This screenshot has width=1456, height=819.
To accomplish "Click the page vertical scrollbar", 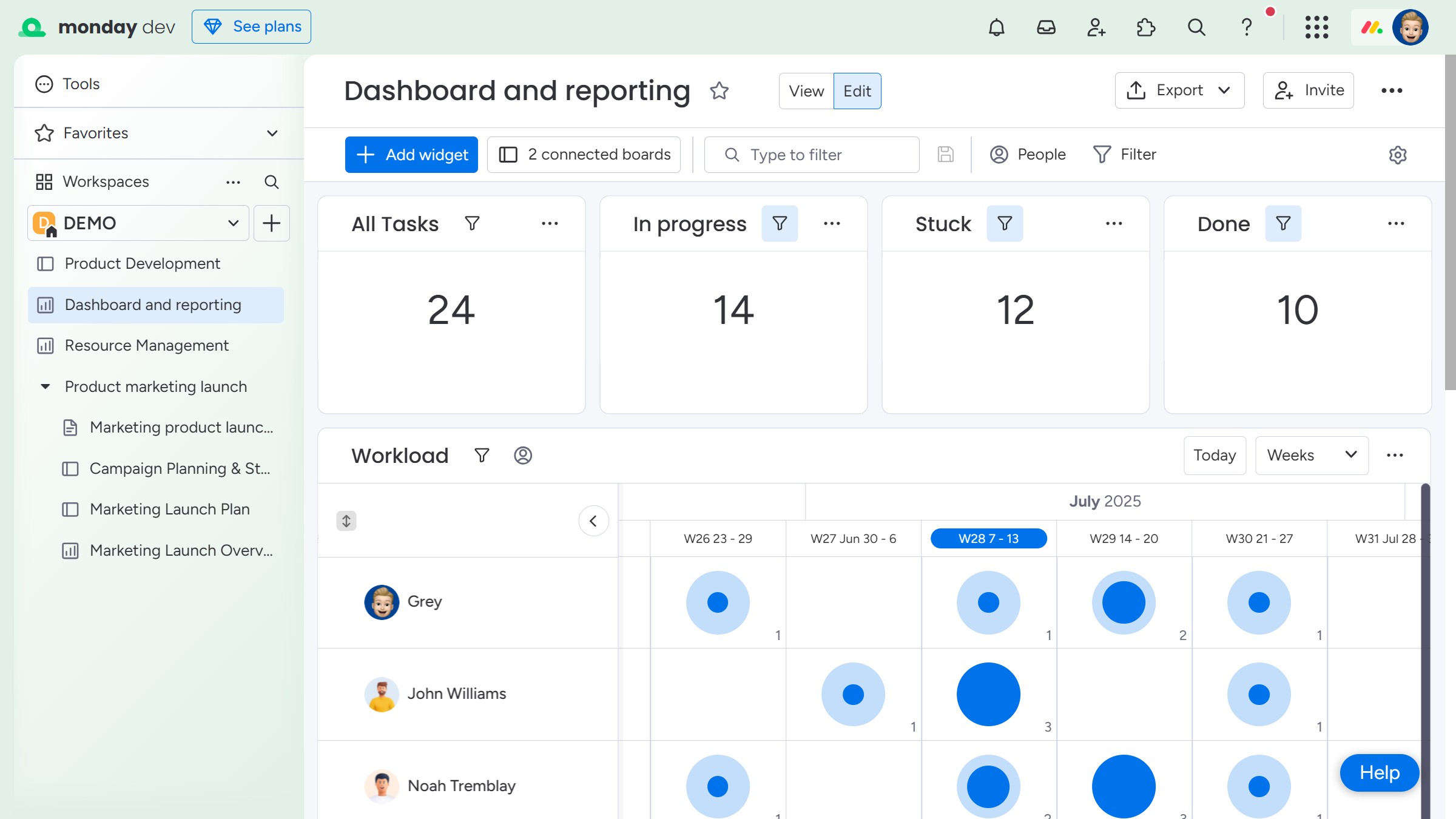I will (x=1450, y=223).
